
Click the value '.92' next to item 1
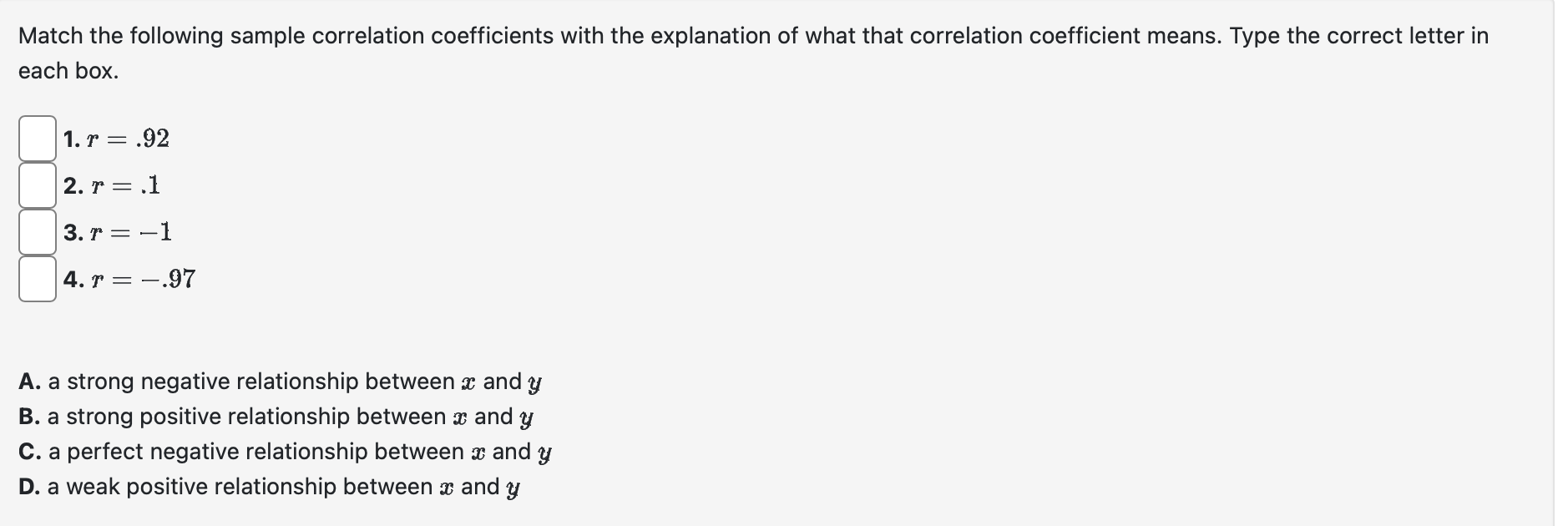153,139
